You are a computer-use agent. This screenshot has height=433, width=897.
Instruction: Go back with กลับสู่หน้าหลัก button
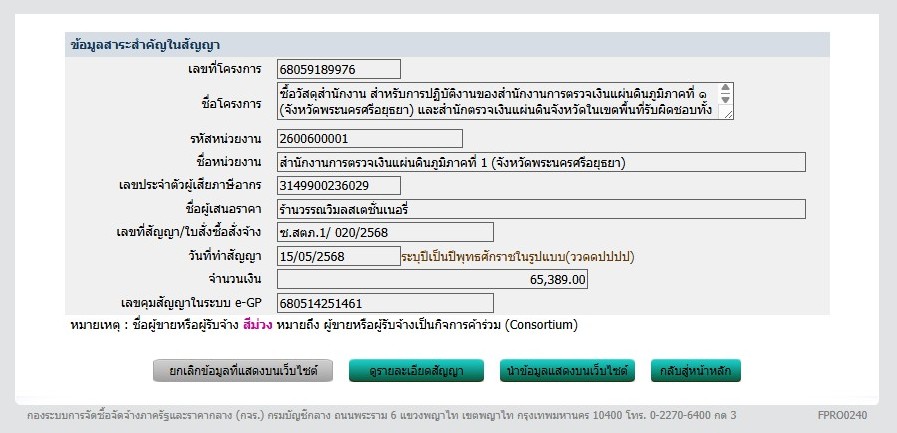tap(695, 371)
